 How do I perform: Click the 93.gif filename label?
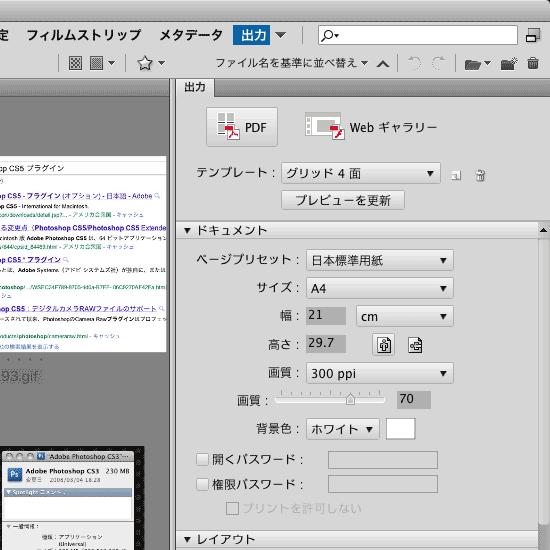21,377
